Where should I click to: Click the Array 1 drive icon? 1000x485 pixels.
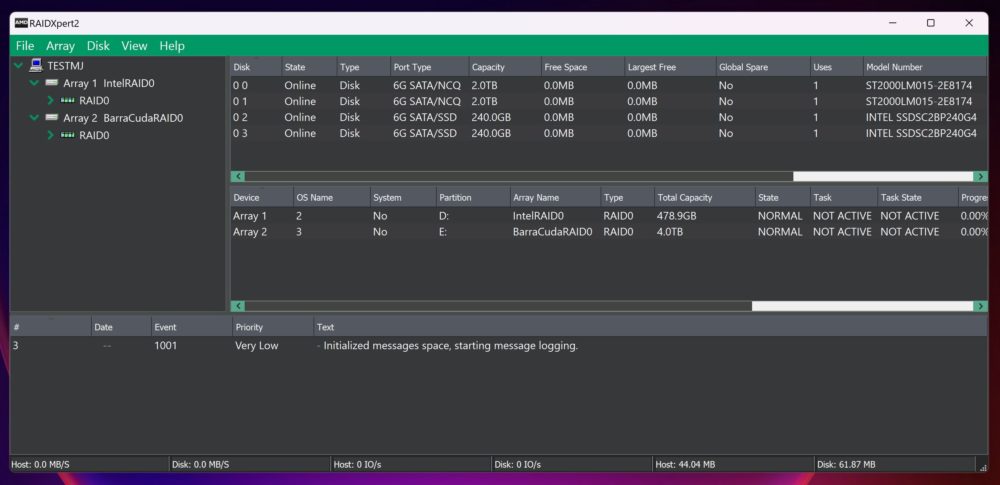tap(52, 83)
